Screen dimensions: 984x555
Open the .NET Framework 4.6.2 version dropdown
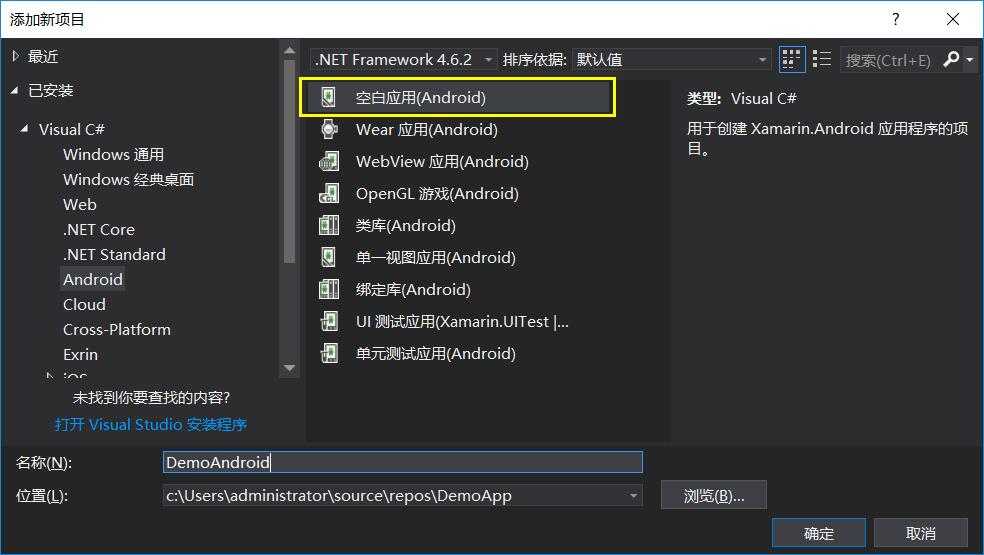click(x=405, y=60)
